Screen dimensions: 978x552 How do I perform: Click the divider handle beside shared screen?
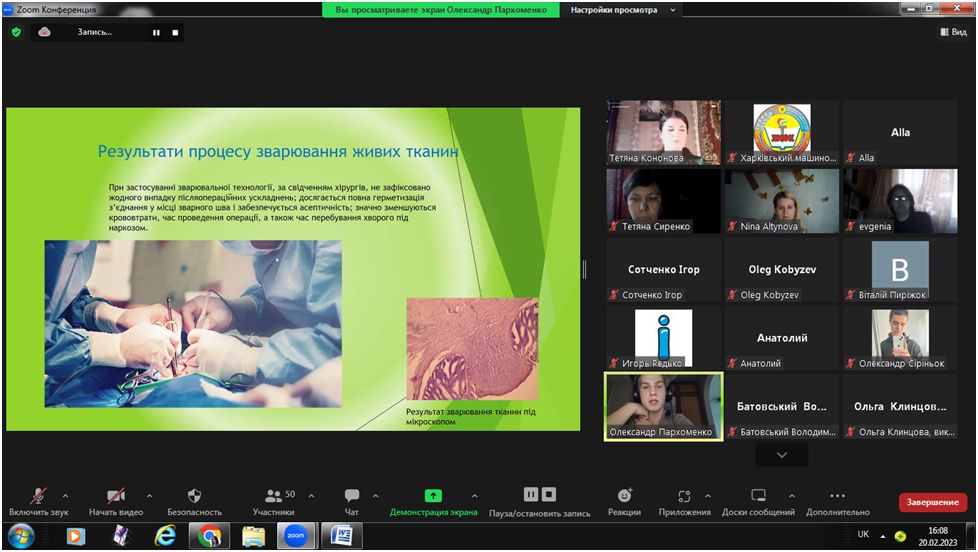pyautogui.click(x=584, y=269)
